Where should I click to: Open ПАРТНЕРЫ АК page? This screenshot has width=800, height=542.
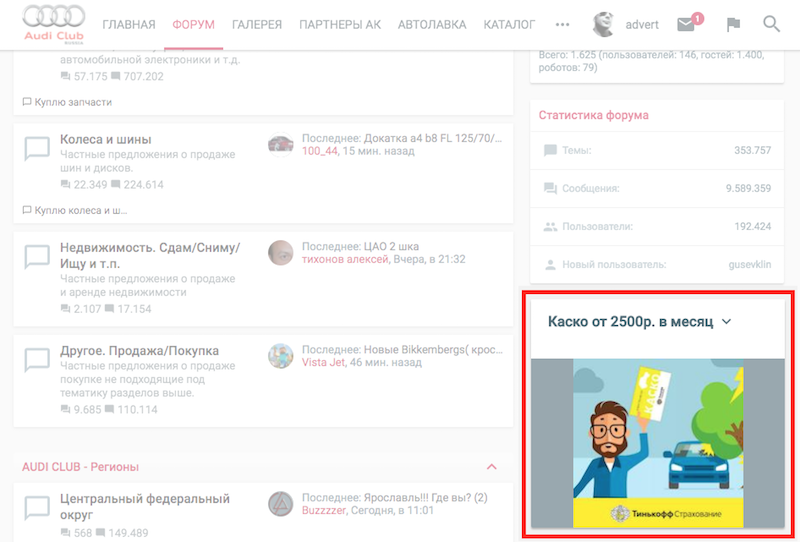pos(340,24)
